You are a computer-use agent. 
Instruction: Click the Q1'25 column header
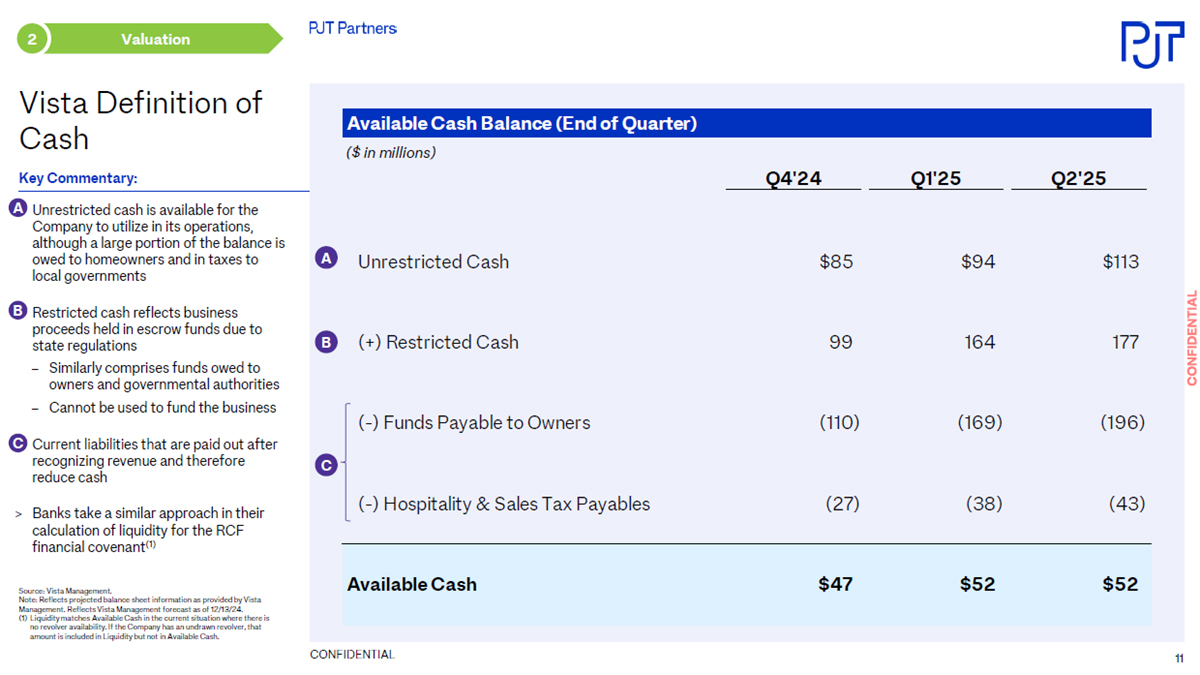[x=935, y=178]
